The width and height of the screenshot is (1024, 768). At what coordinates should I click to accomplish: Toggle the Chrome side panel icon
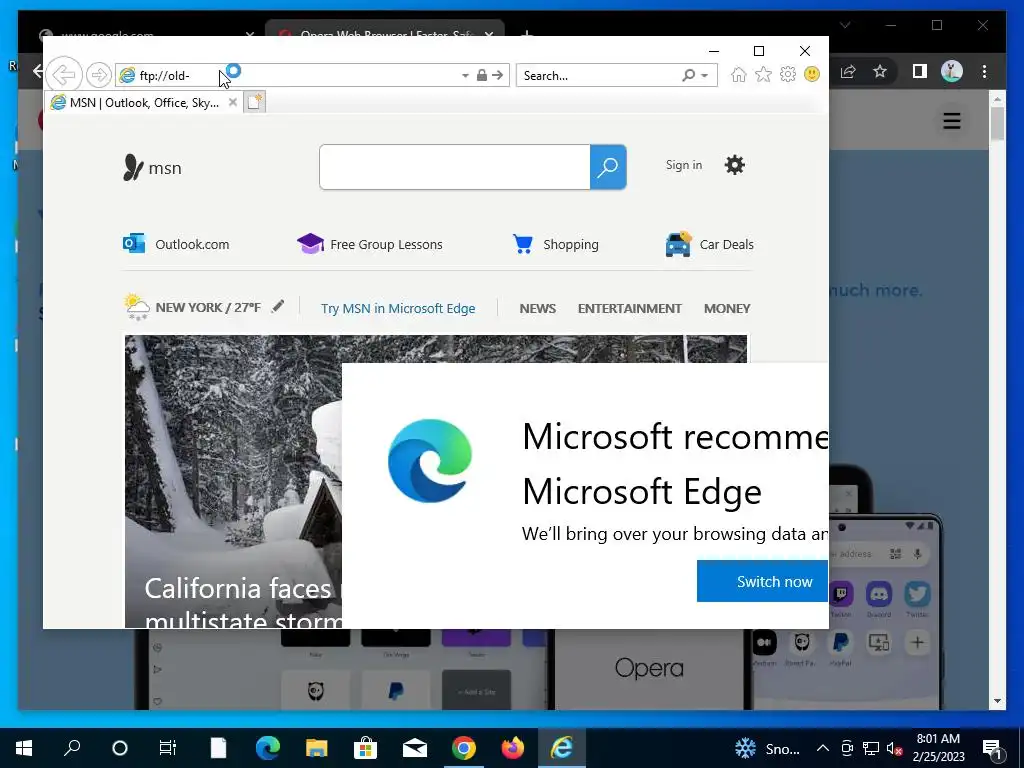tap(920, 71)
